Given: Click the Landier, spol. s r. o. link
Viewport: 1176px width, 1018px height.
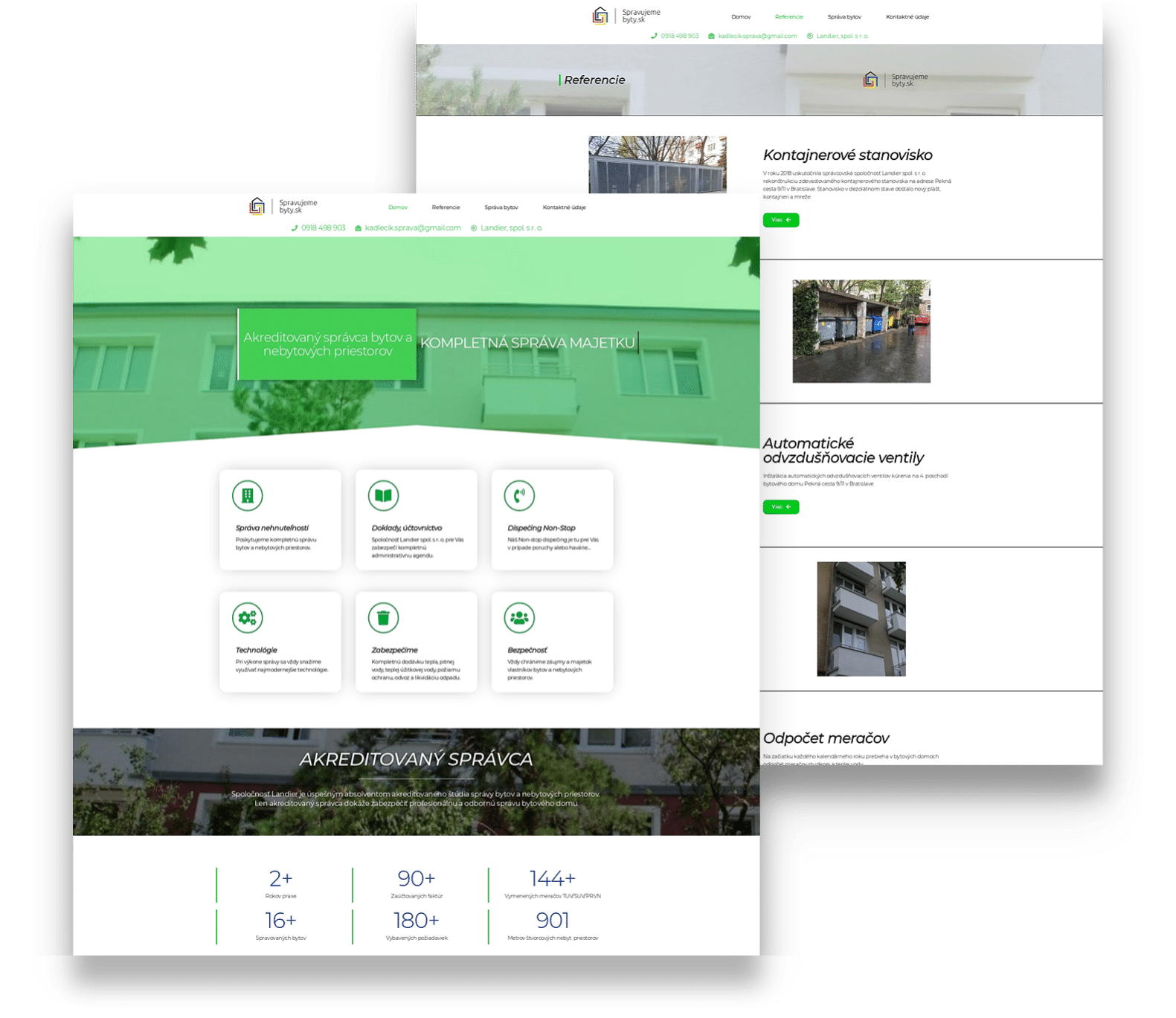Looking at the screenshot, I should pos(511,228).
